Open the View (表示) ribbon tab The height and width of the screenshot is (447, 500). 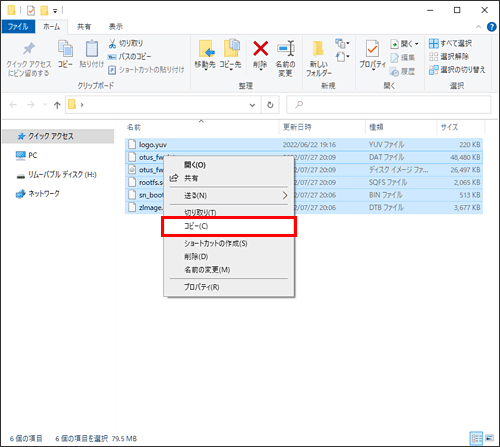click(116, 27)
